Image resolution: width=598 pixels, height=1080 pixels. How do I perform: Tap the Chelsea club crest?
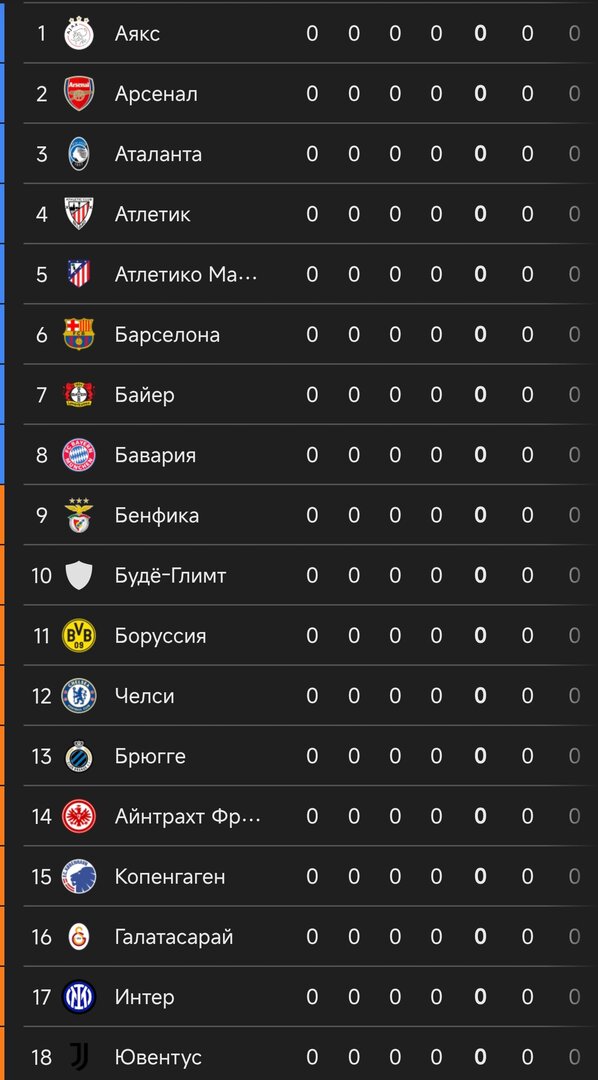79,696
